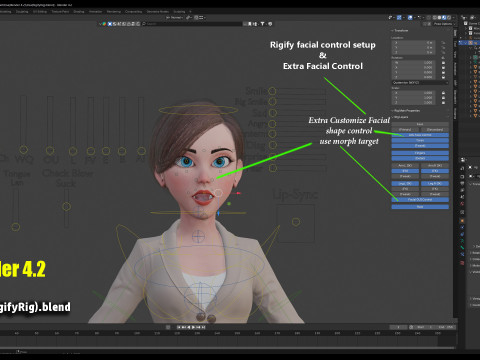Add workspace with plus button
Image resolution: width=480 pixels, height=360 pixels.
(191, 12)
